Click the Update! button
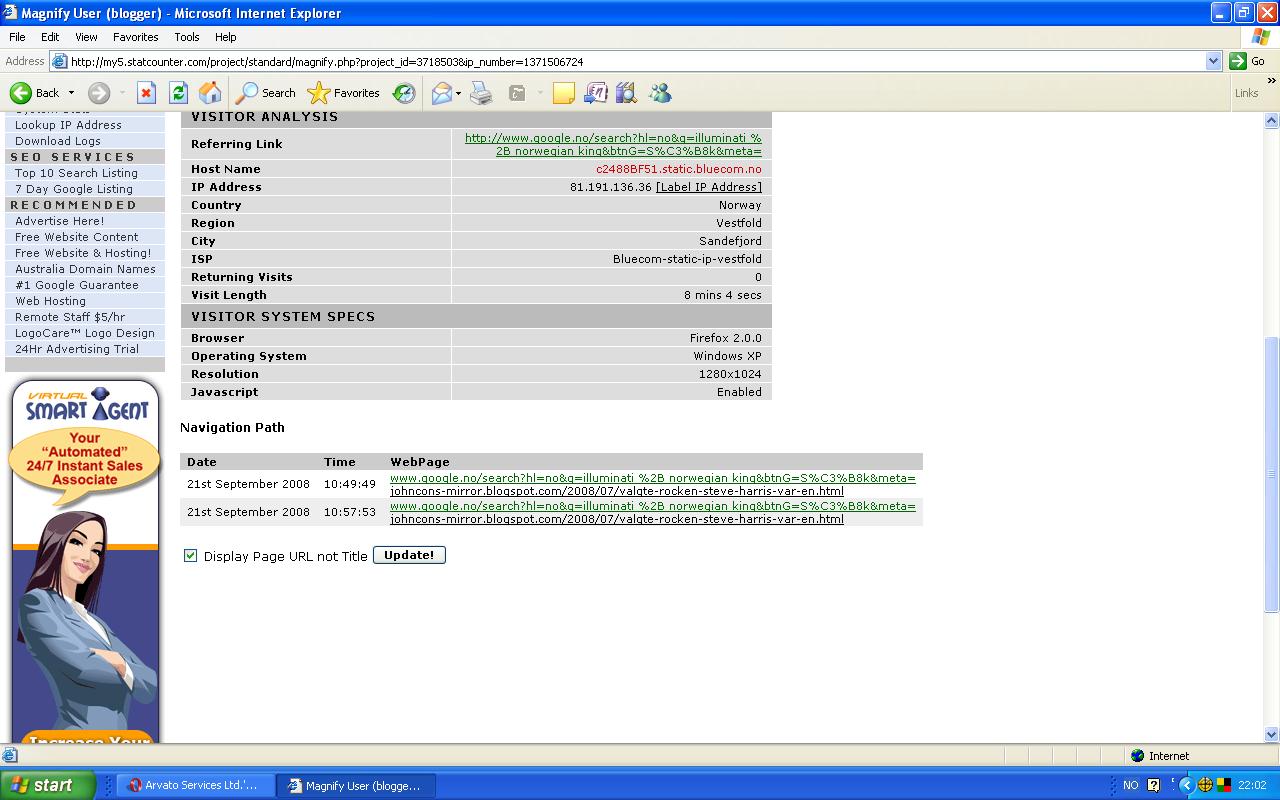This screenshot has width=1280, height=800. pos(409,555)
